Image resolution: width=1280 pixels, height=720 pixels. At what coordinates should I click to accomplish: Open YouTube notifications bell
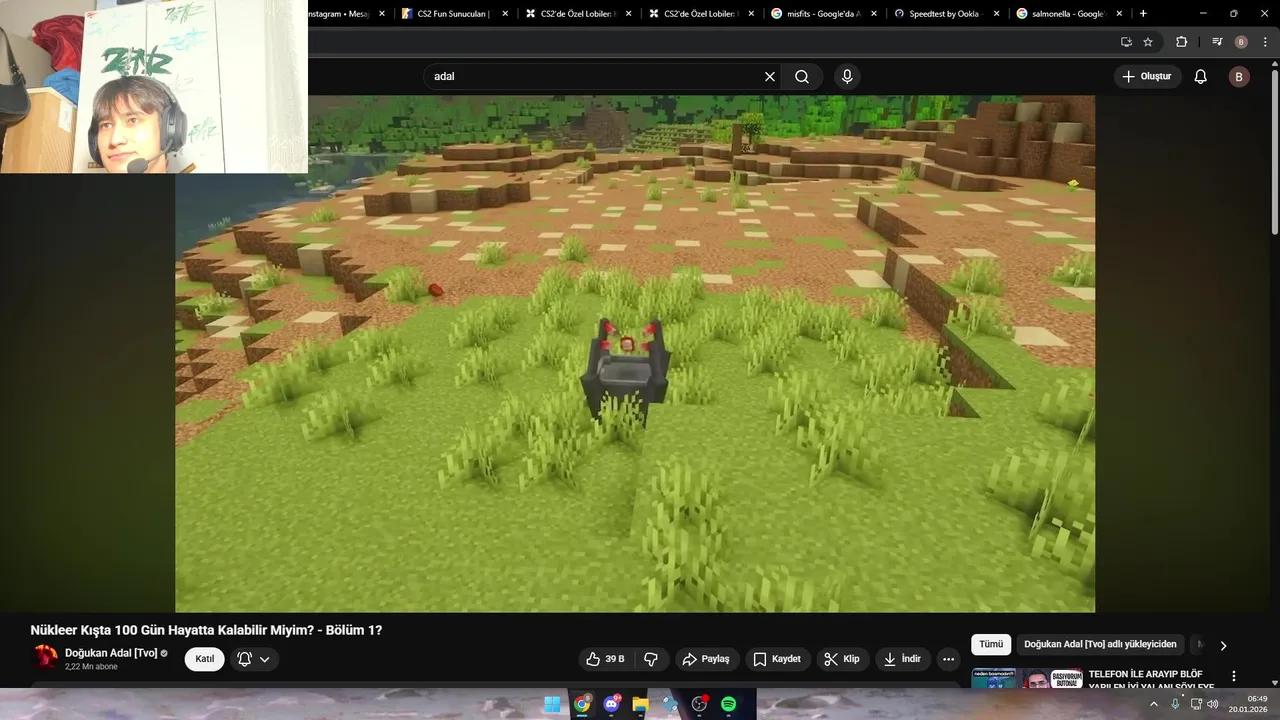pos(1201,77)
